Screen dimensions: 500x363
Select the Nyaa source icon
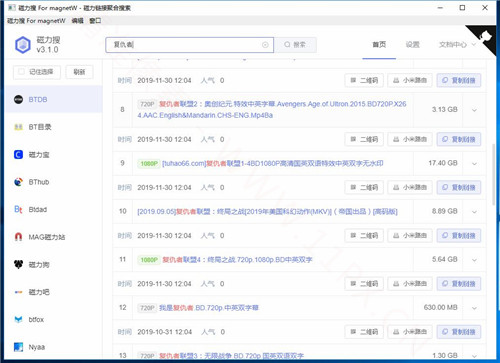18,347
